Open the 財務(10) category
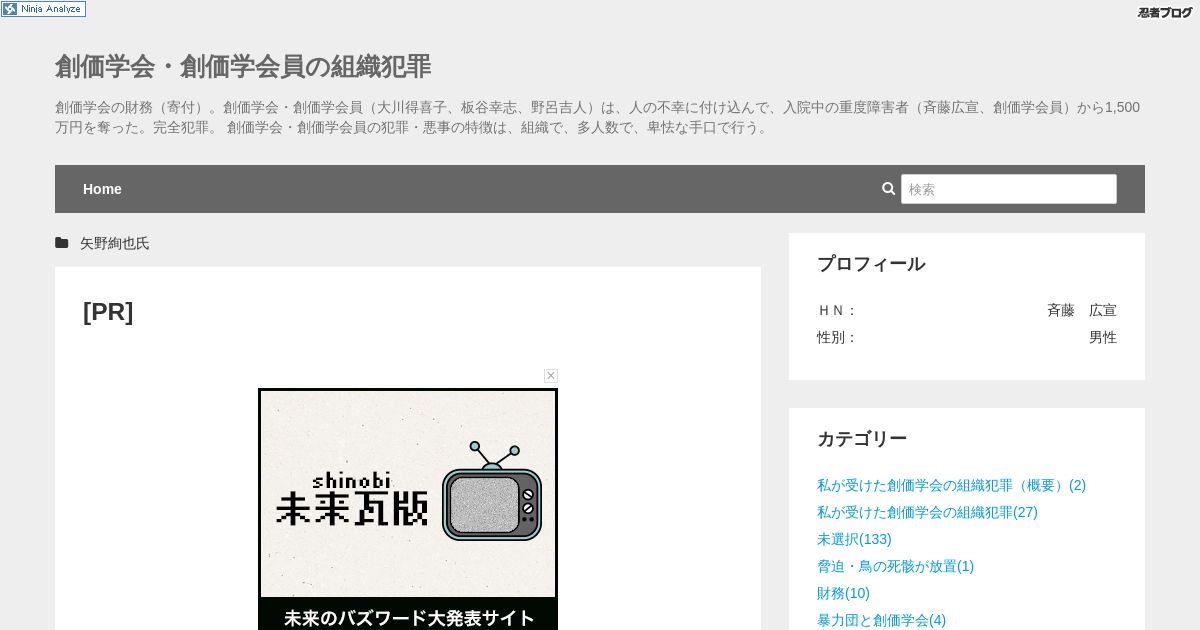The image size is (1200, 630). click(x=843, y=593)
